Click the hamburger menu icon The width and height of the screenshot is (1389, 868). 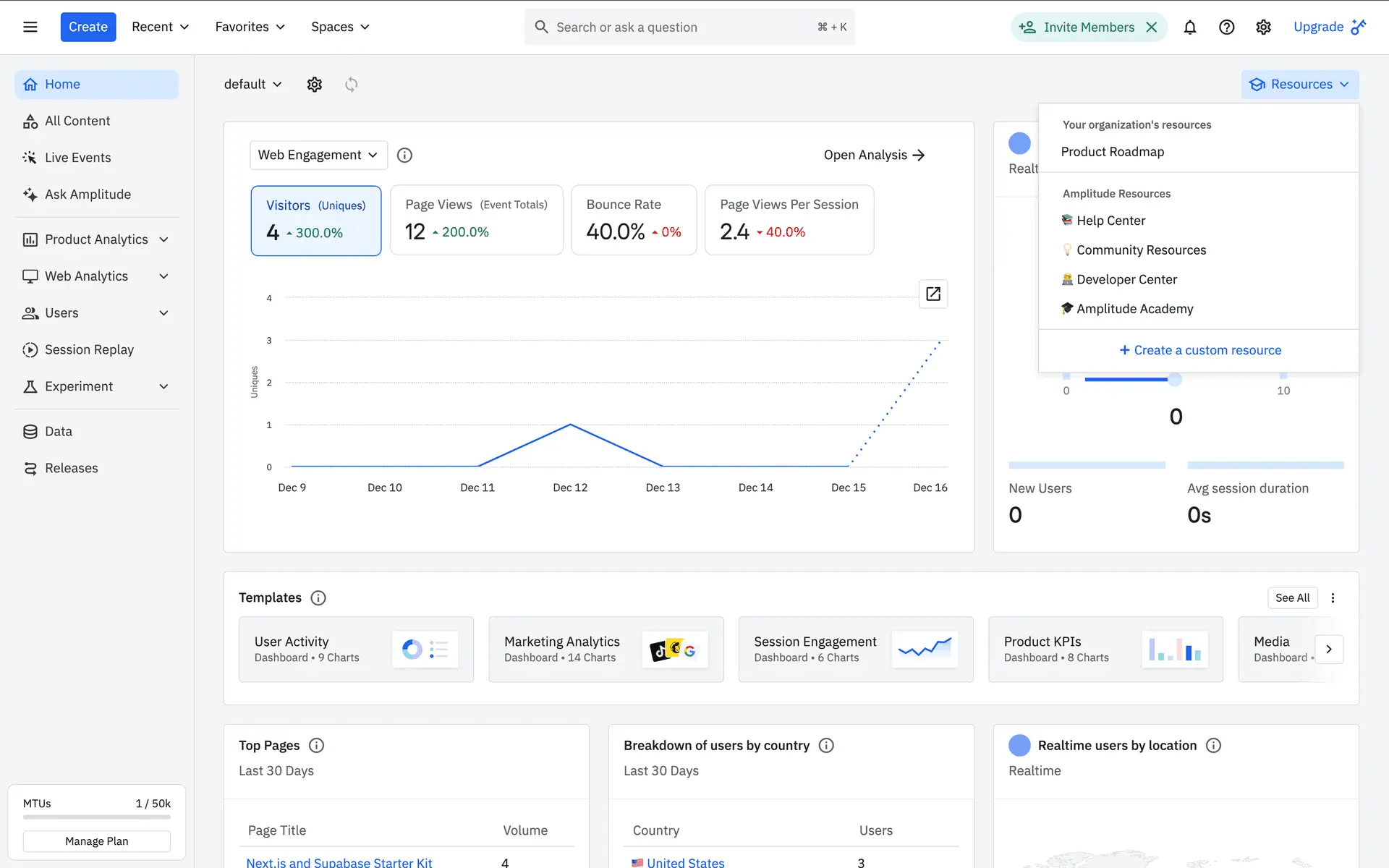30,27
